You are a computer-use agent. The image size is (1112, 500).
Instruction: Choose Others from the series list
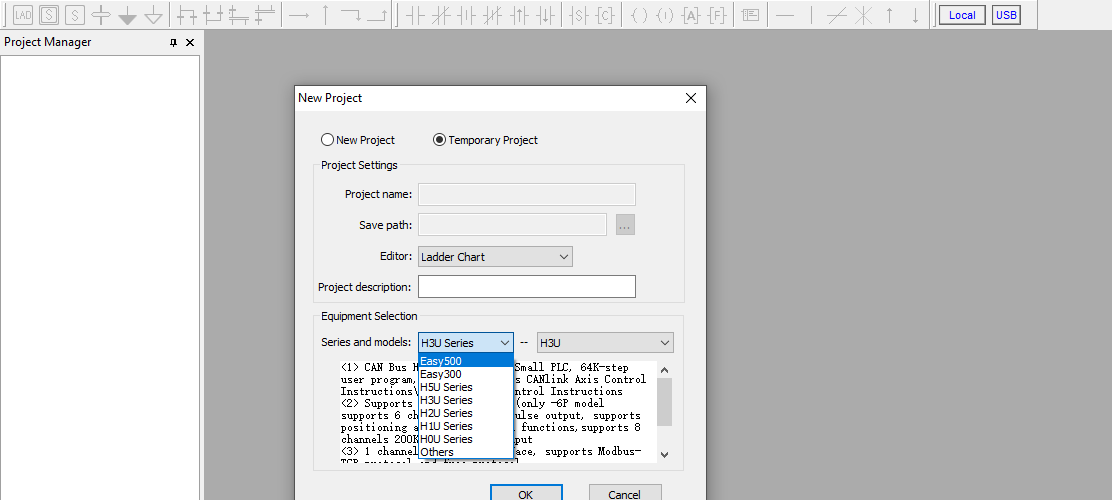tap(466, 452)
